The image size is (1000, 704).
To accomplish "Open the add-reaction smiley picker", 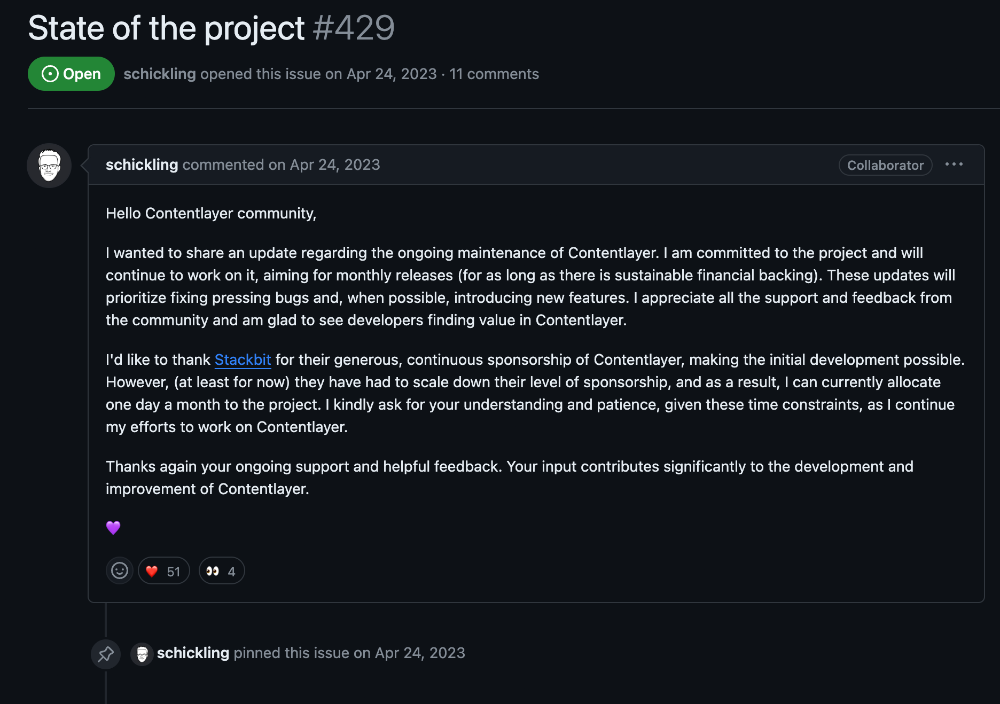I will point(120,571).
